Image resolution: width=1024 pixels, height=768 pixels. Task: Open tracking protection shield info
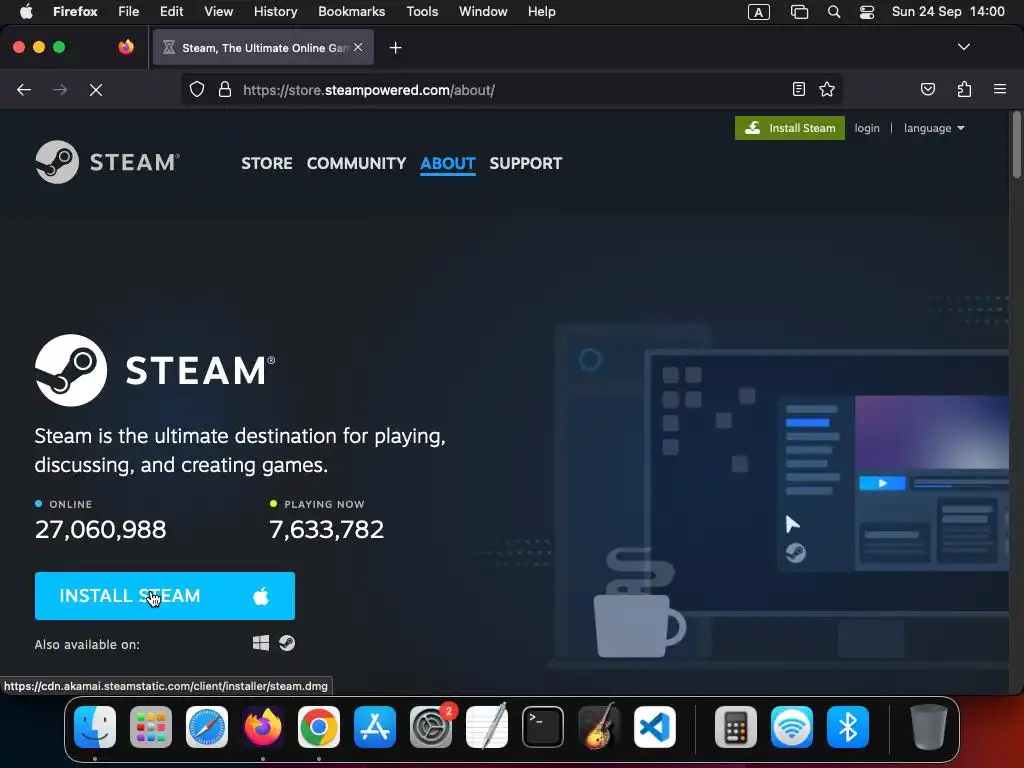[x=197, y=89]
